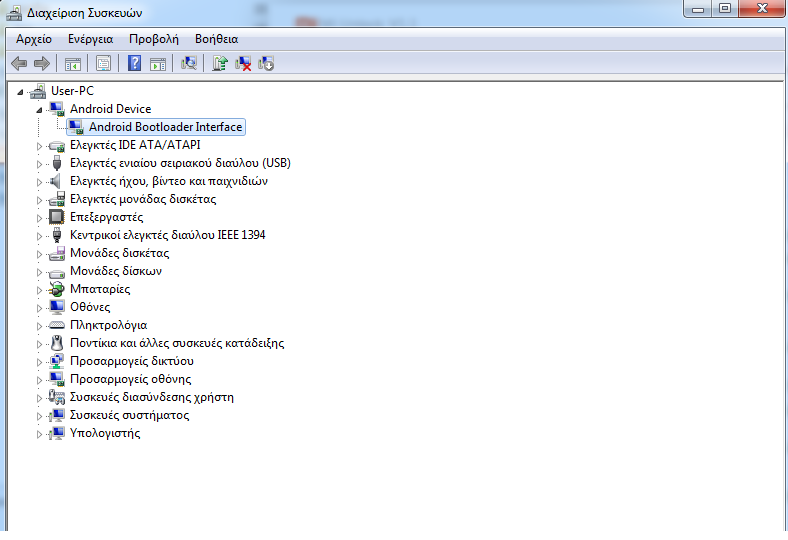Click the Επεξεργαστές chip icon

pyautogui.click(x=56, y=217)
